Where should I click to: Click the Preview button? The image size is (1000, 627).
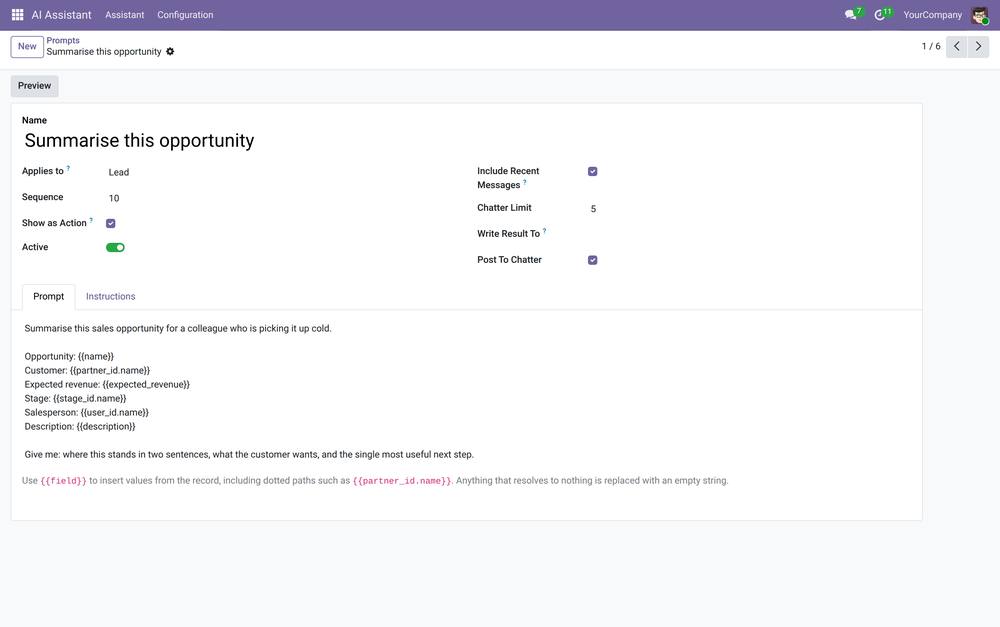[34, 86]
